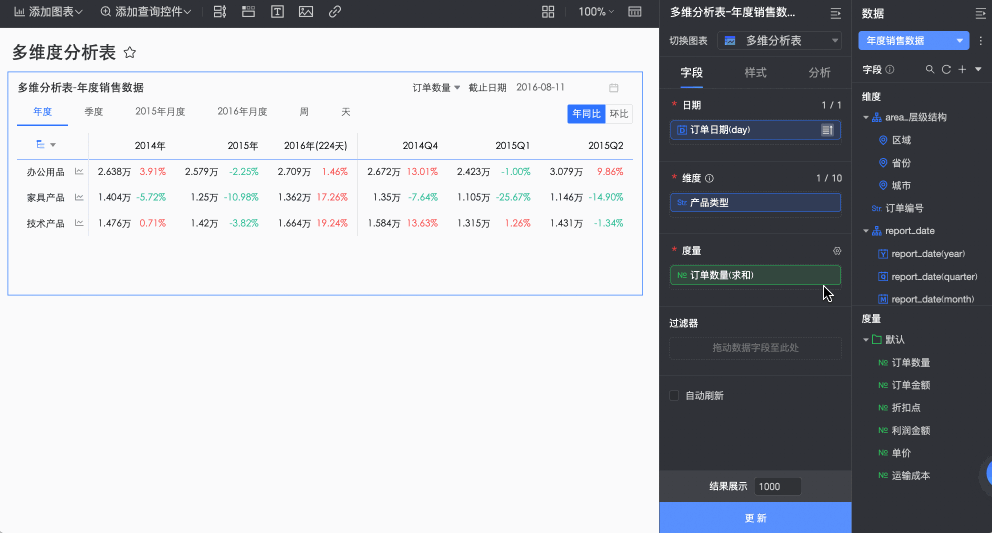Viewport: 992px width, 533px height.
Task: Insert a link widget from the toolbar
Action: (335, 12)
